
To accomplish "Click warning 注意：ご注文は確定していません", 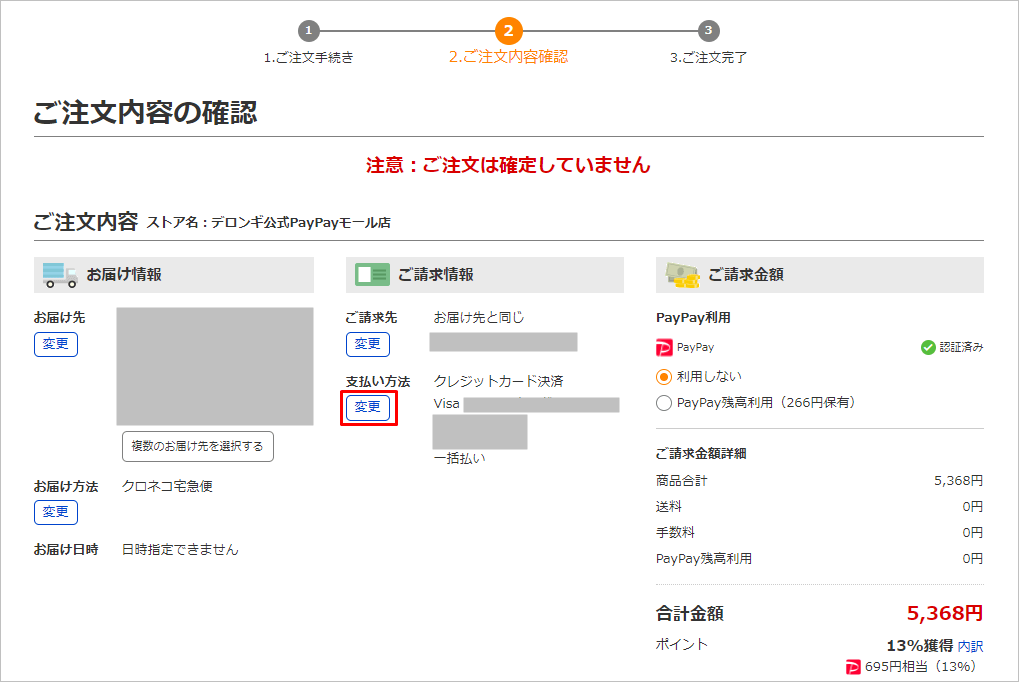I will tap(508, 165).
